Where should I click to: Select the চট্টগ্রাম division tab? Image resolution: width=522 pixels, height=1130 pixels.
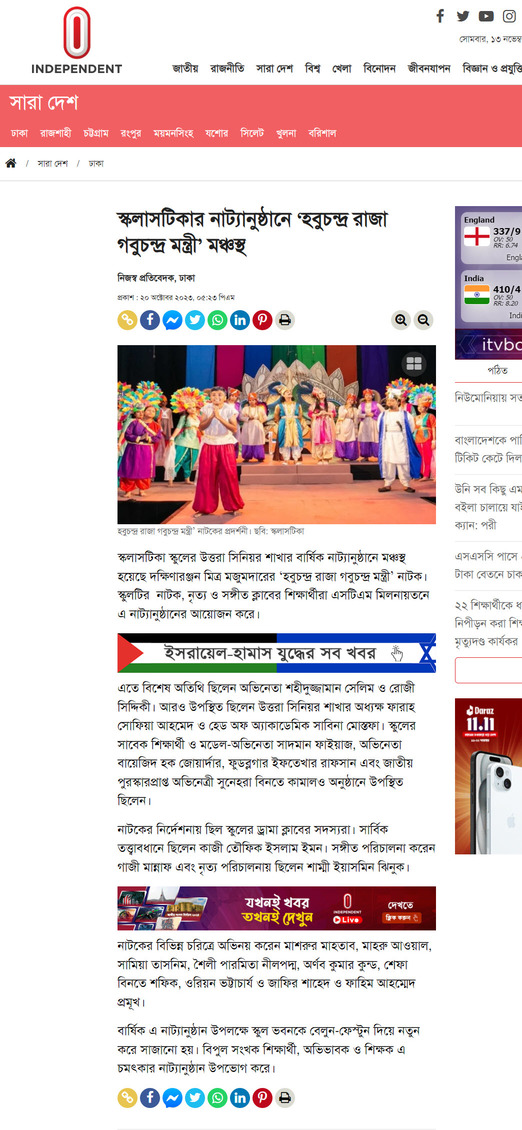(96, 133)
